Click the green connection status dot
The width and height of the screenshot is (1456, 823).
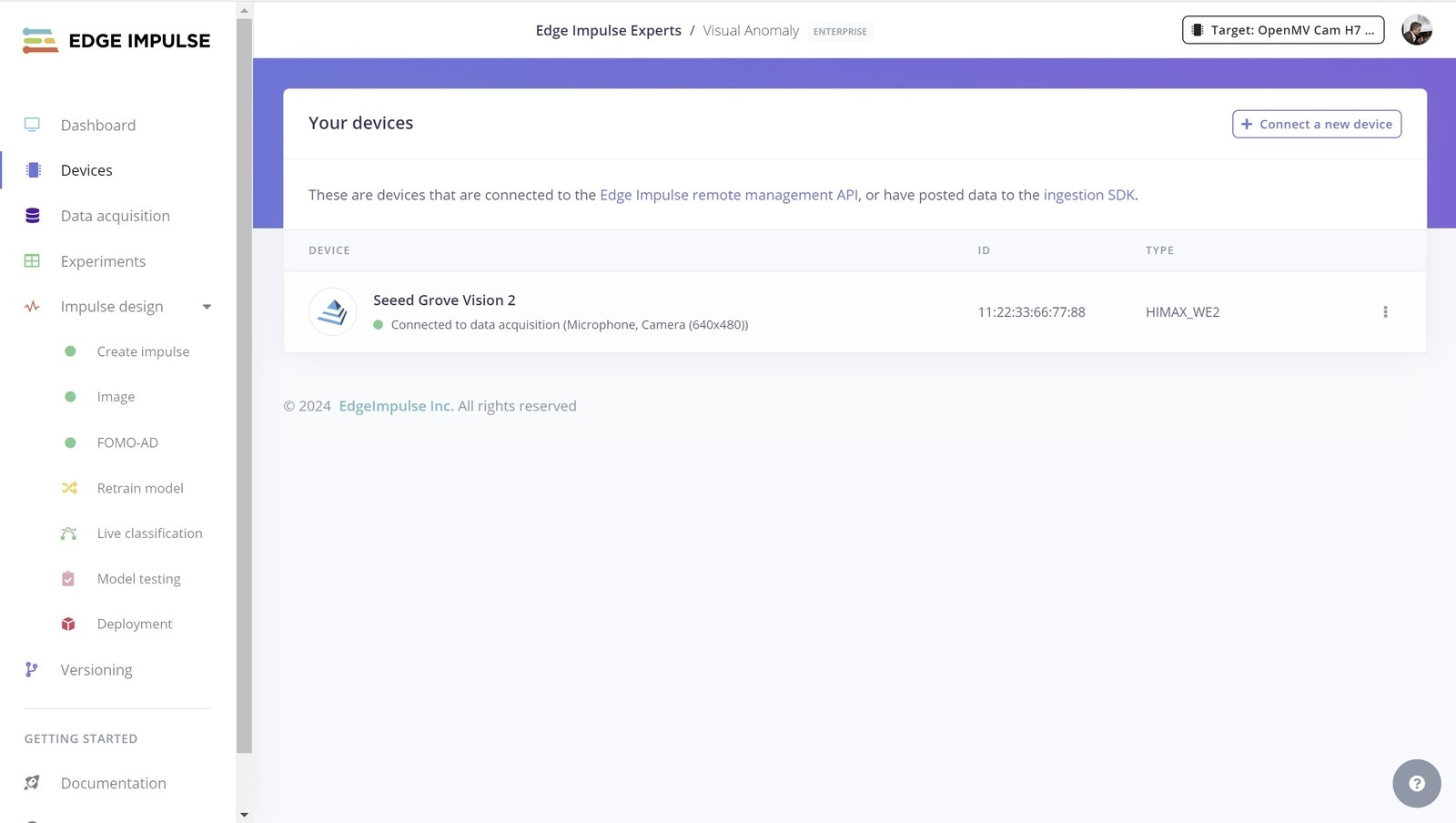point(378,325)
